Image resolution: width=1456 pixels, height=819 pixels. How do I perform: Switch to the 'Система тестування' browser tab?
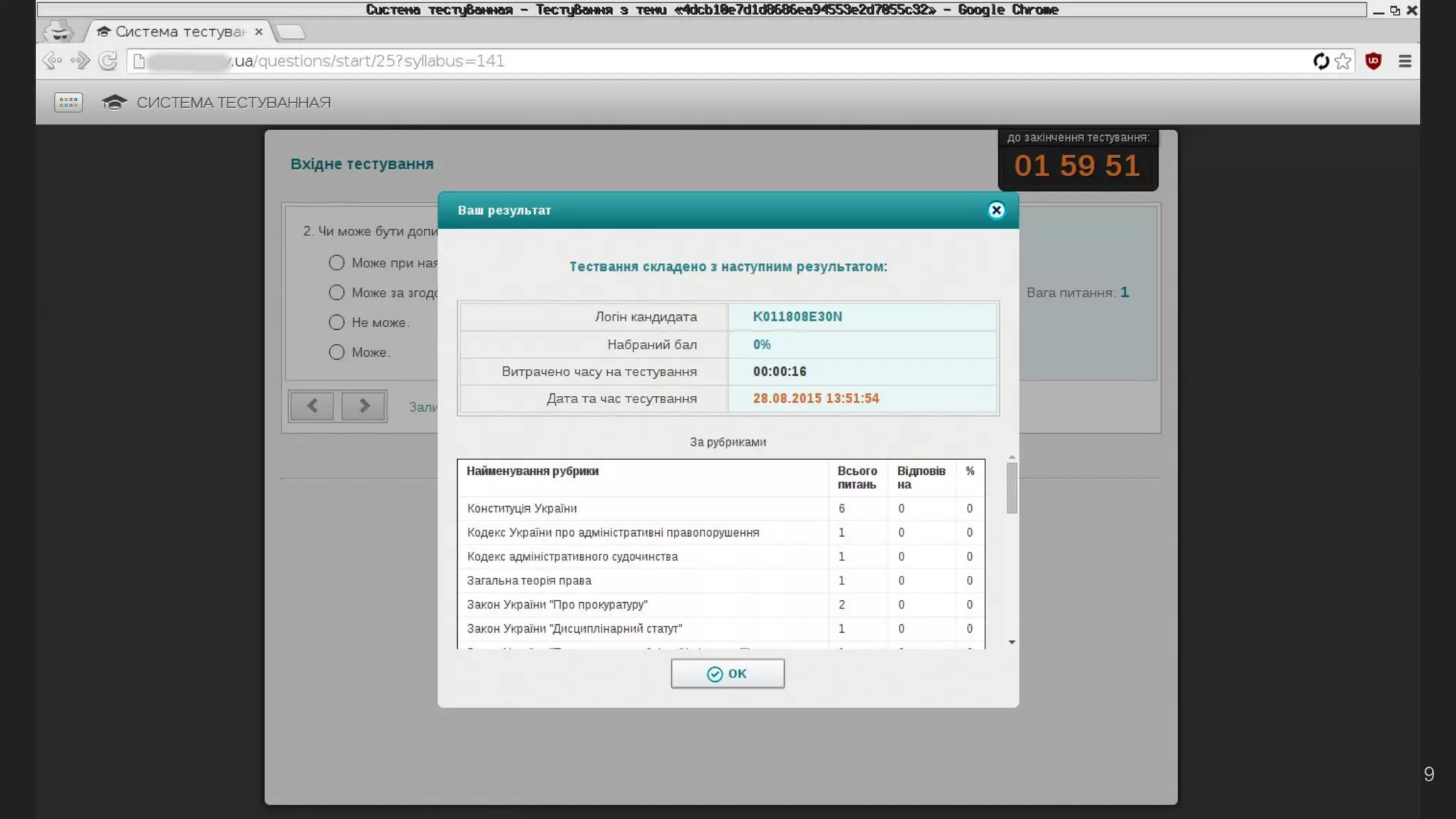coord(178,32)
